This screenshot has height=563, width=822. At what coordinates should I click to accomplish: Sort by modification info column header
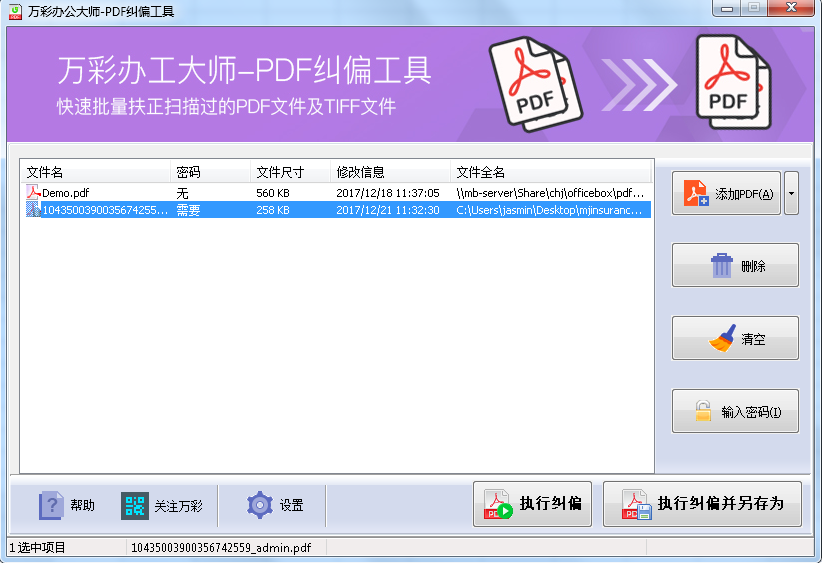click(390, 172)
